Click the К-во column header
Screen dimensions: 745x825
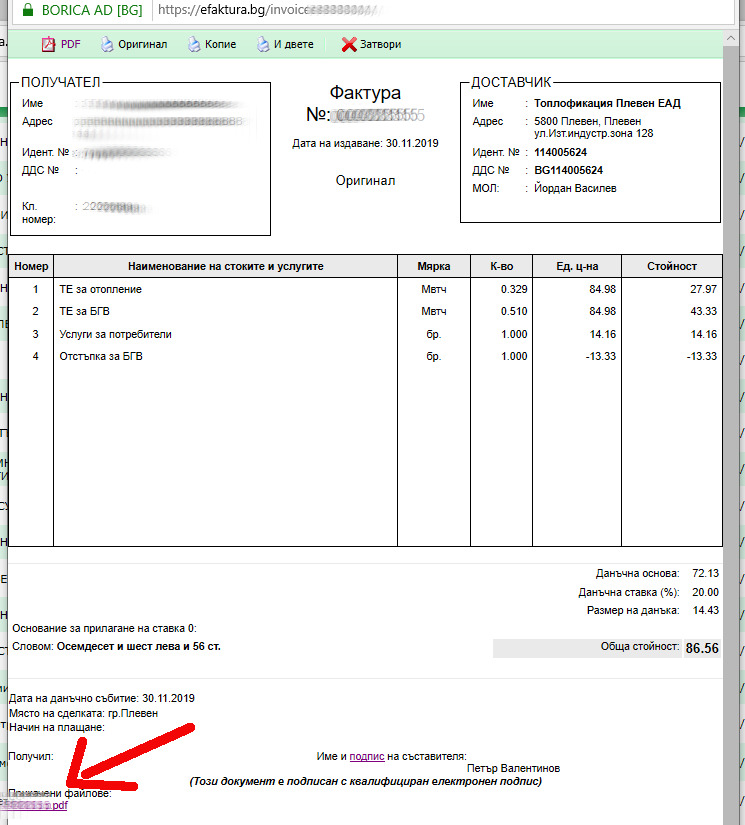501,266
